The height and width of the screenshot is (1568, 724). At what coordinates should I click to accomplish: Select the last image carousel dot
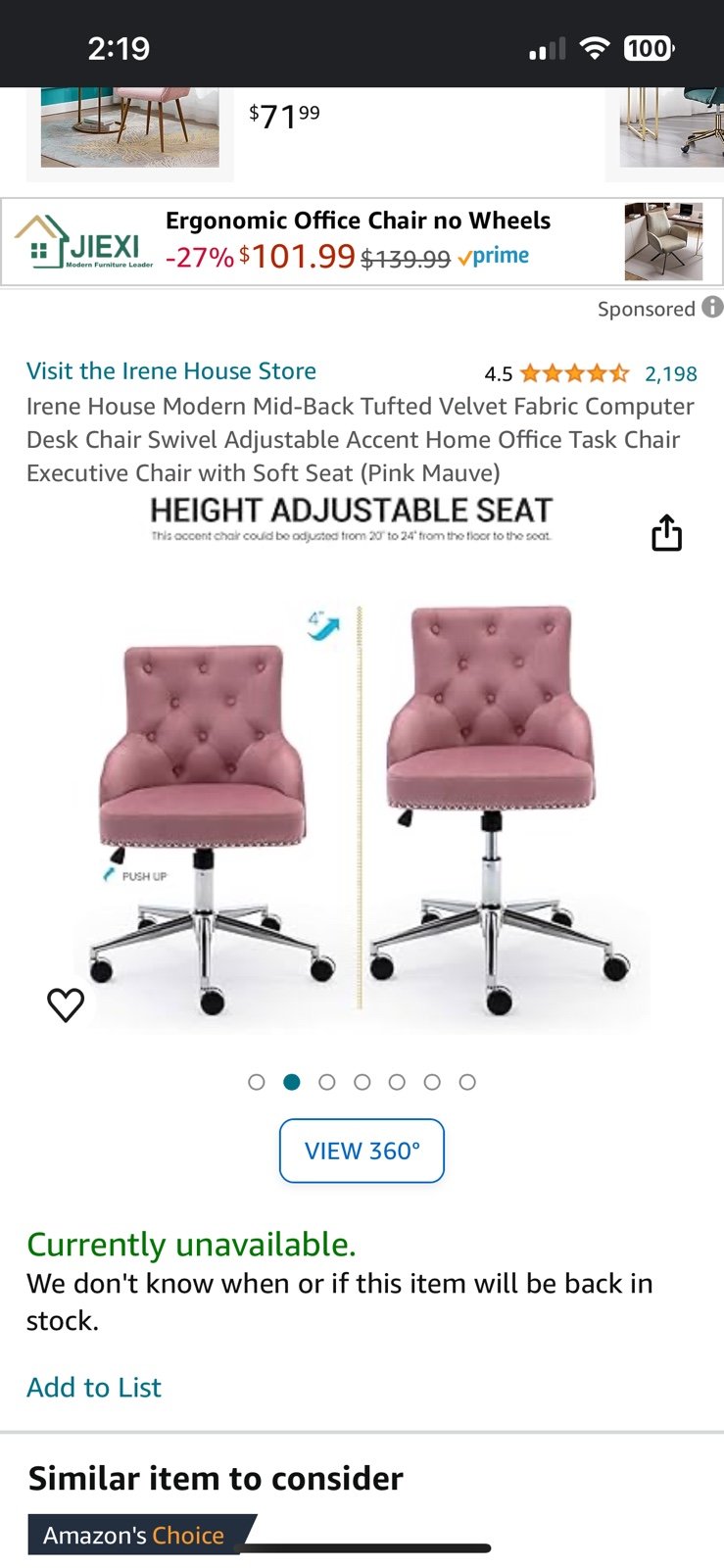click(x=467, y=1082)
